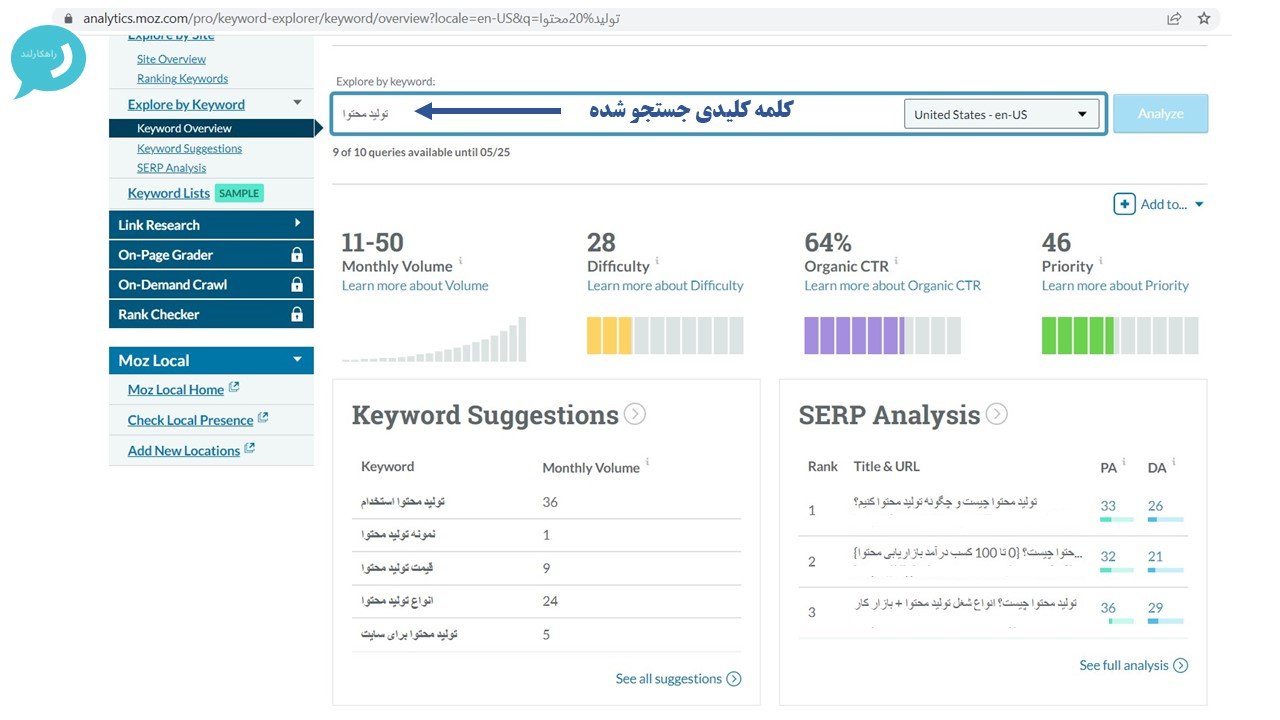Expand the Link Research menu arrow
This screenshot has width=1280, height=720.
click(x=297, y=223)
